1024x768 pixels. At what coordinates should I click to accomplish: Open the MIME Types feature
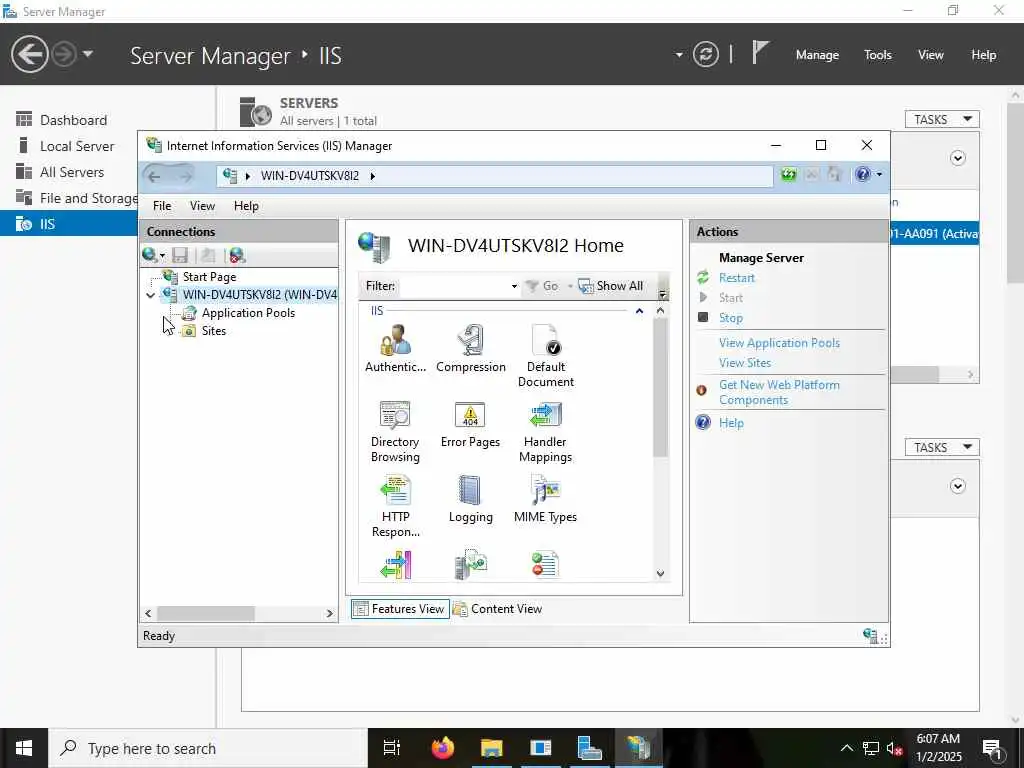[545, 500]
